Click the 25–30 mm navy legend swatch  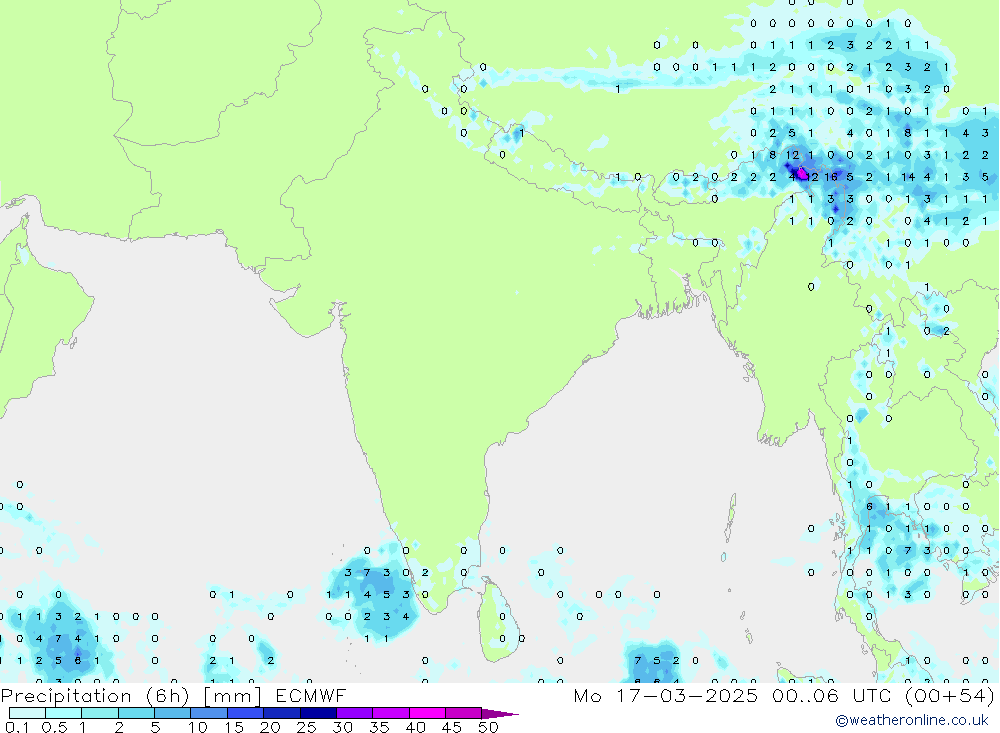click(x=318, y=713)
